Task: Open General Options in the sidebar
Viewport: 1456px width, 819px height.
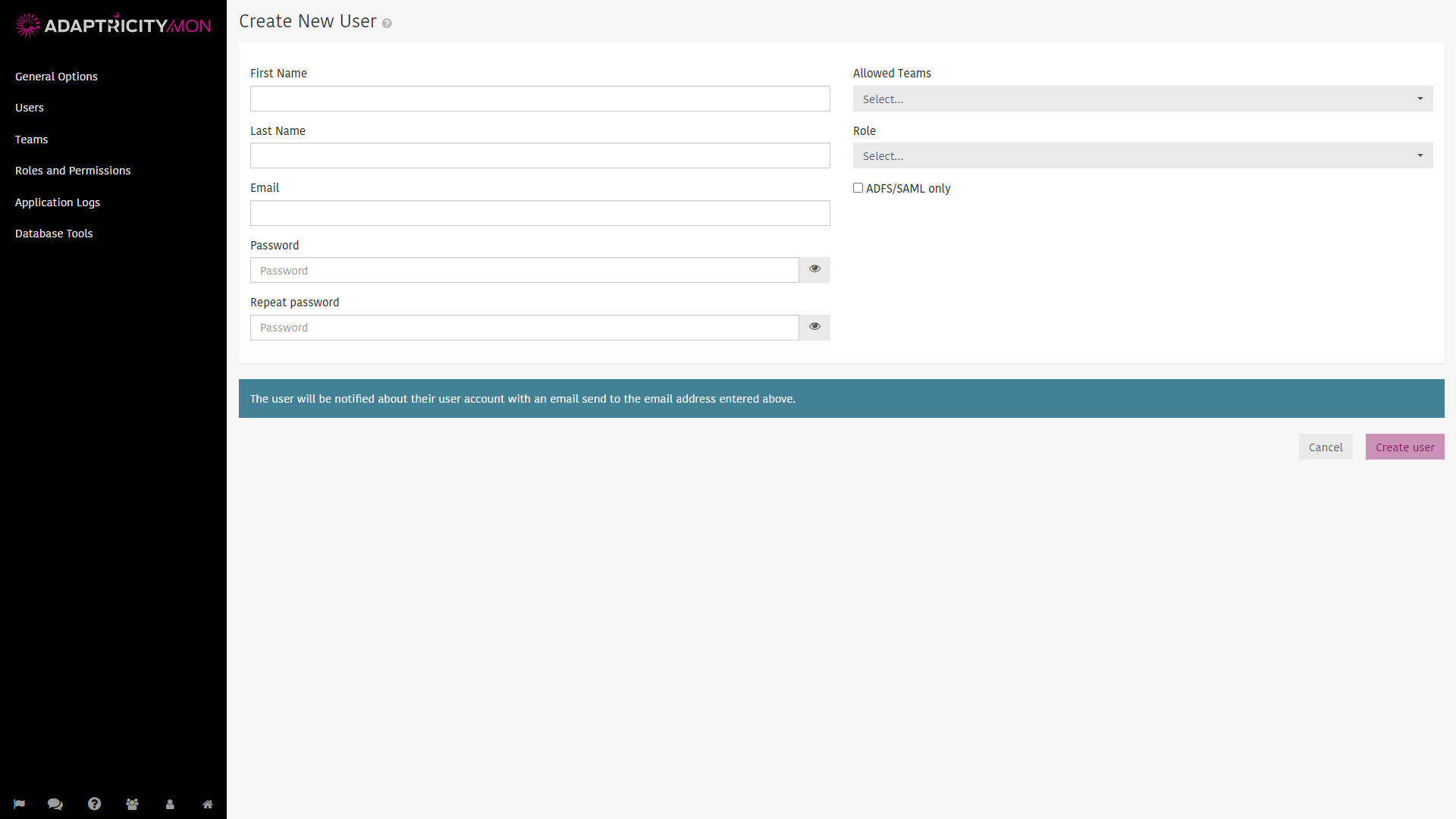Action: point(56,77)
